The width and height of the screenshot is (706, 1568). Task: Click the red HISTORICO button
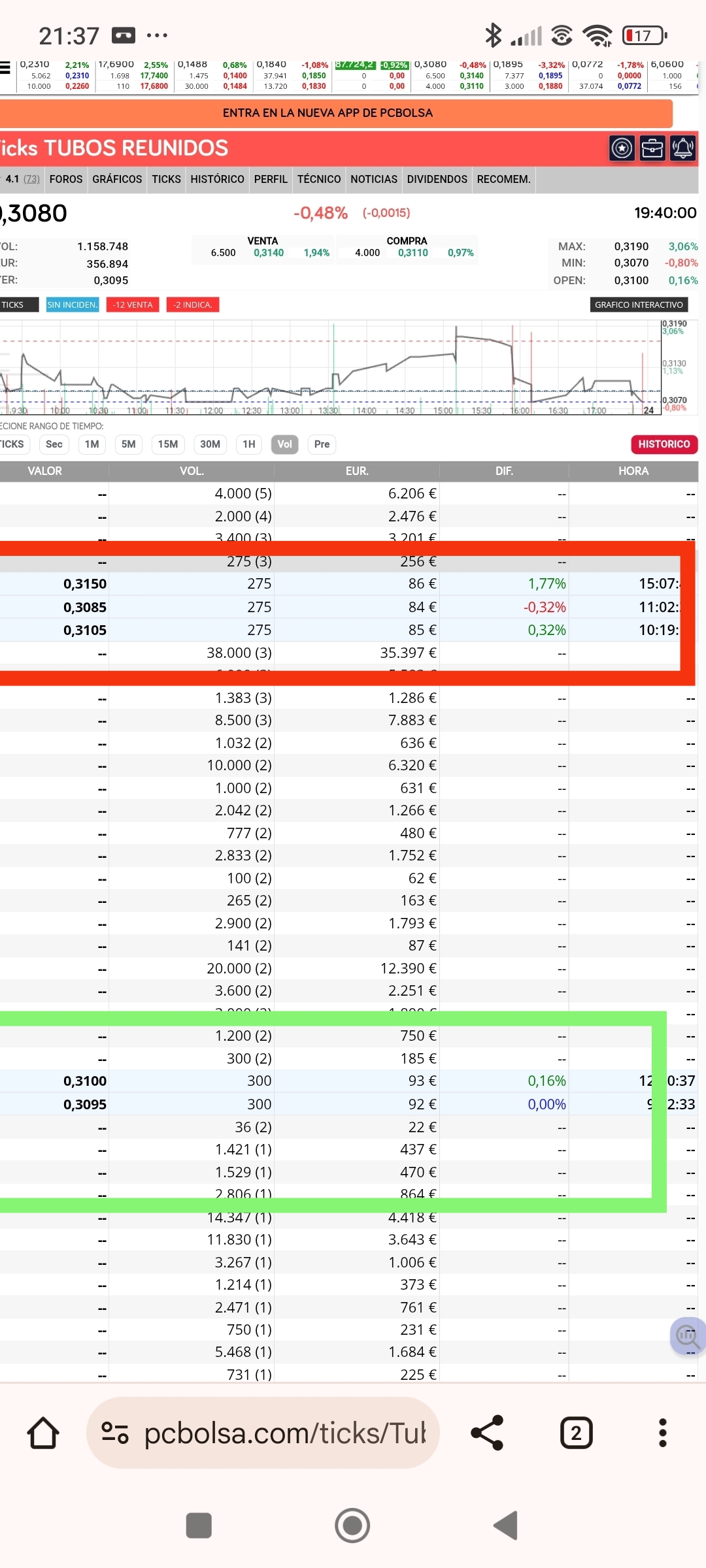664,444
